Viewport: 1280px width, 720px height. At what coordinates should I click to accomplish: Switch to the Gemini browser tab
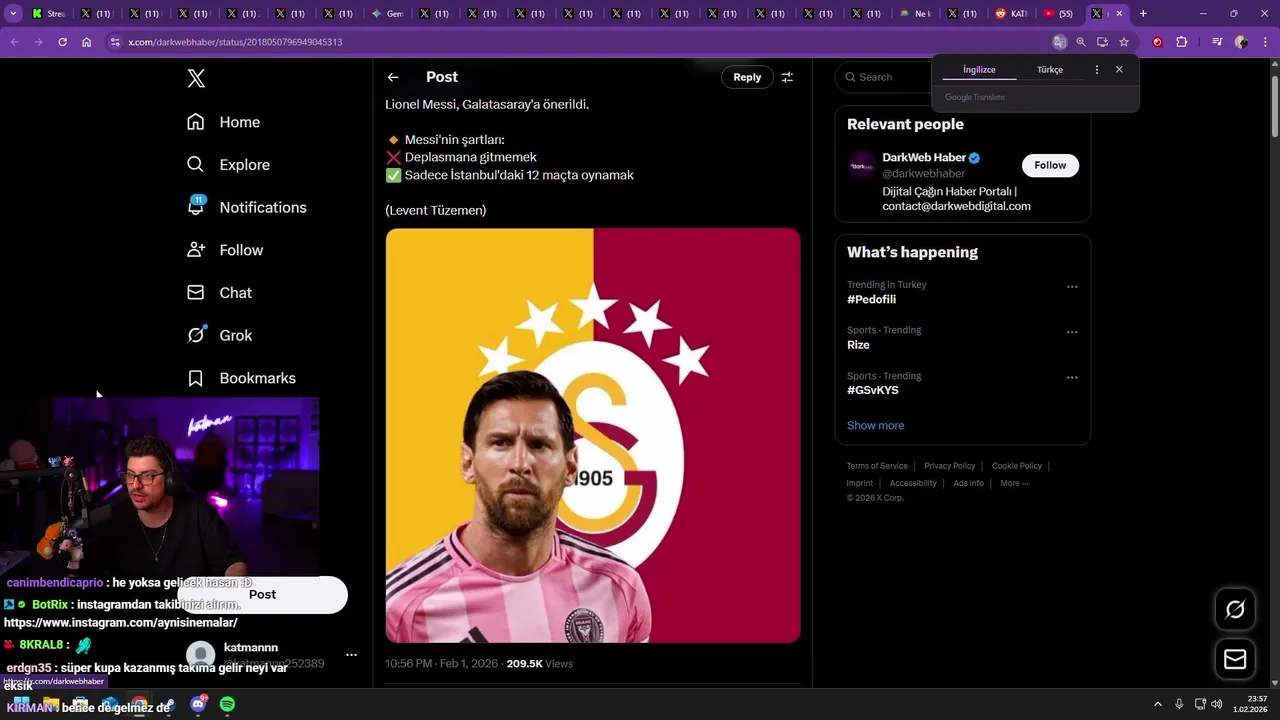tap(386, 14)
